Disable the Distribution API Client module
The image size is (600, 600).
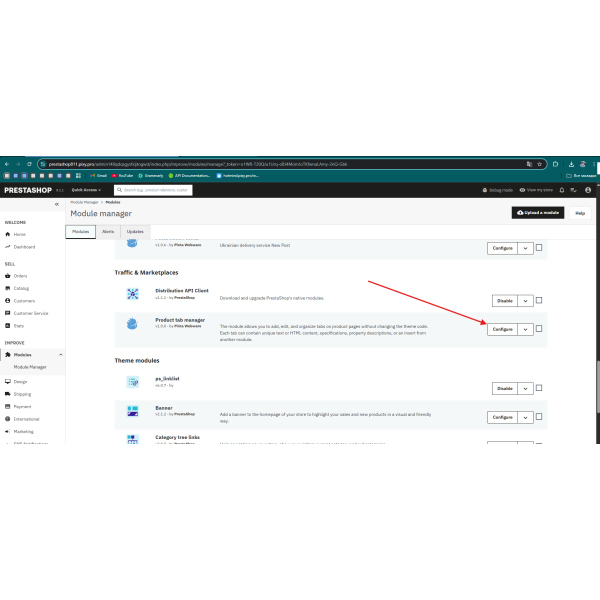pos(505,301)
